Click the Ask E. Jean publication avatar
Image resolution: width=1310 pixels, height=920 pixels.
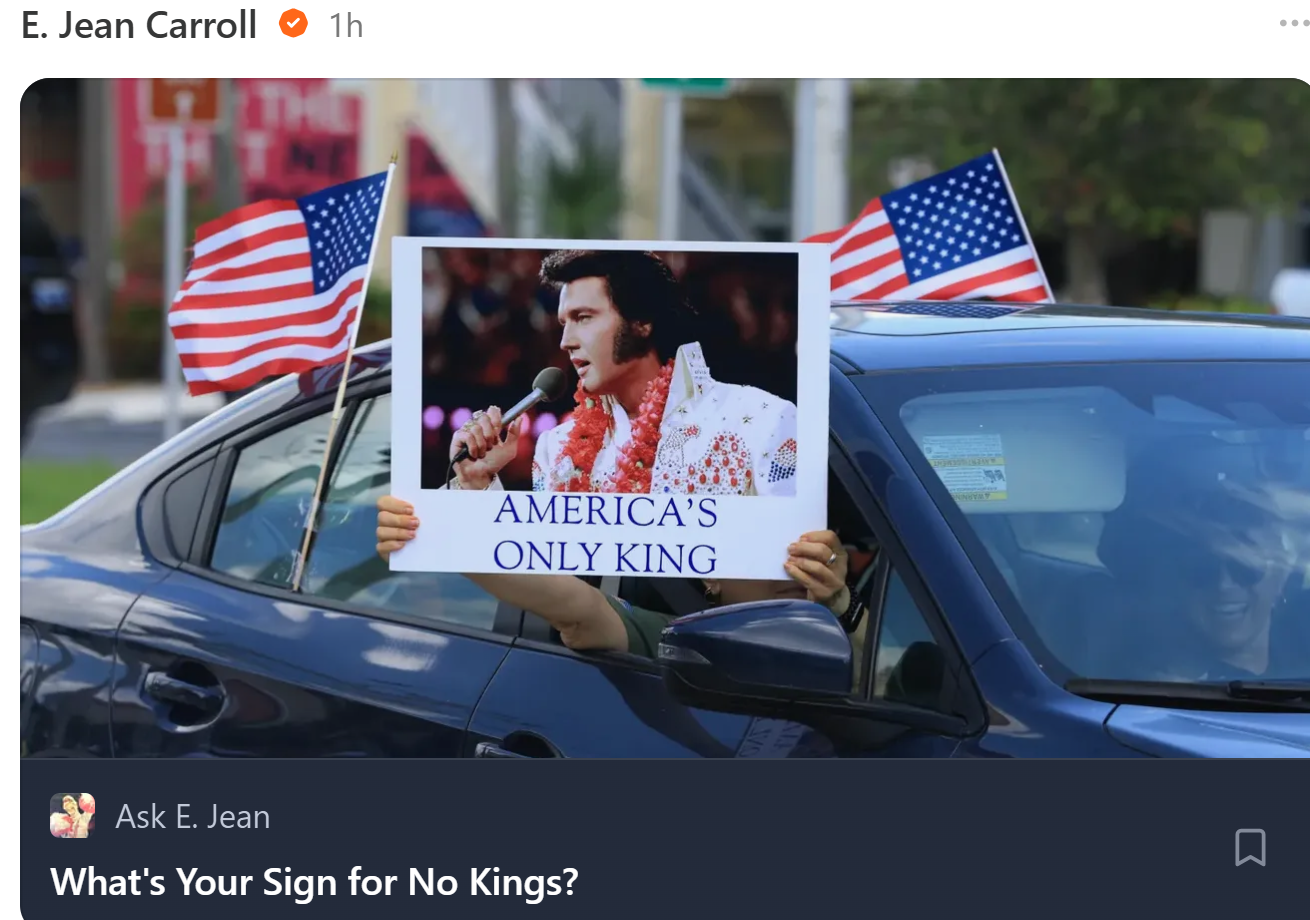pos(72,815)
